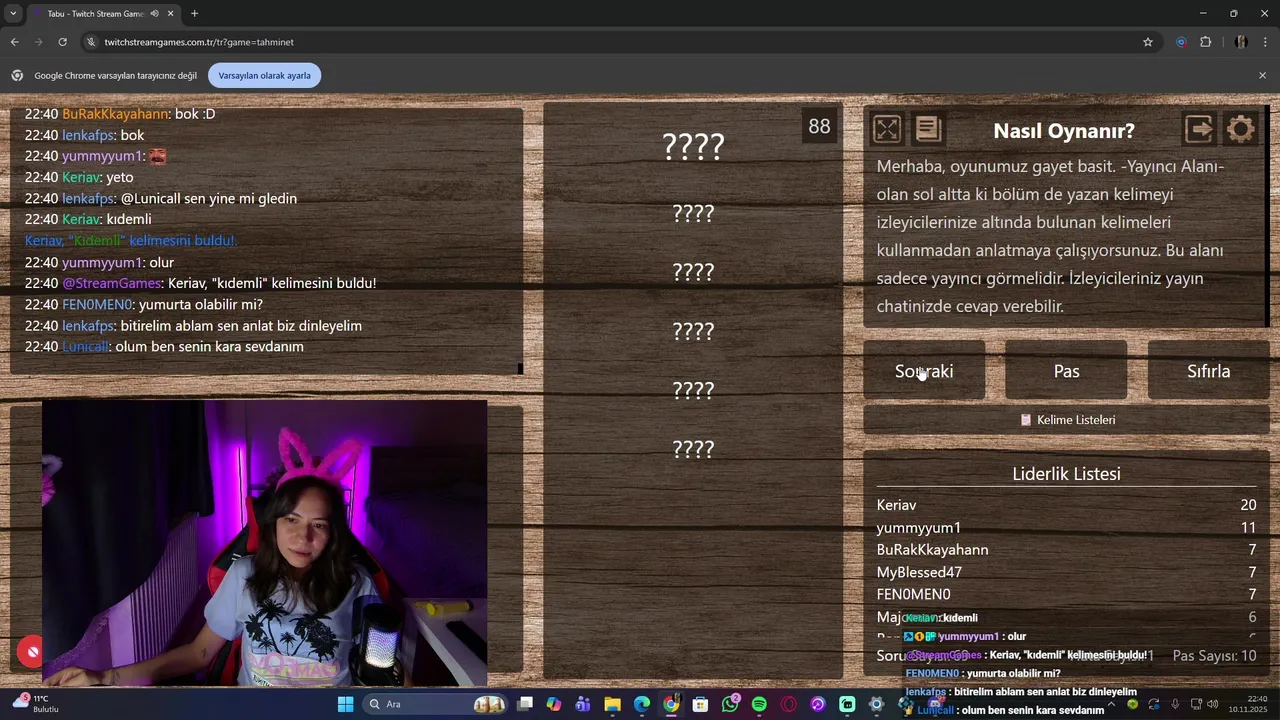This screenshot has height=720, width=1280.
Task: Click the Sonraki button
Action: [924, 371]
